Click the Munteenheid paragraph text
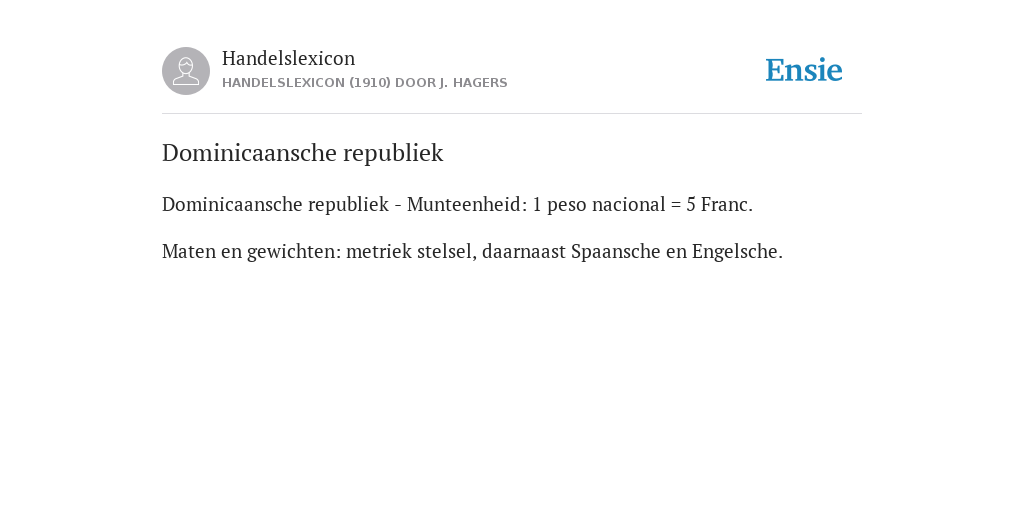 (x=457, y=204)
